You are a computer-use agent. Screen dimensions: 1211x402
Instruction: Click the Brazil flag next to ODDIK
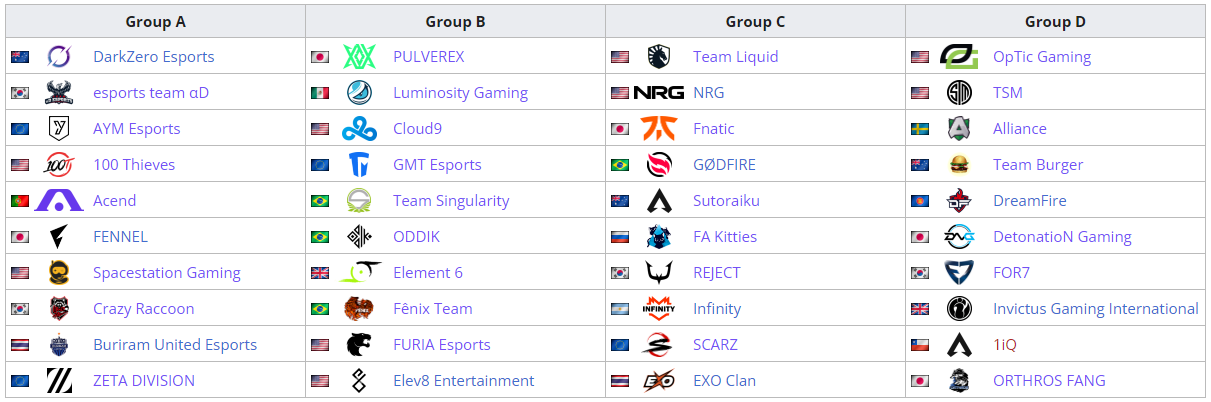pyautogui.click(x=320, y=237)
